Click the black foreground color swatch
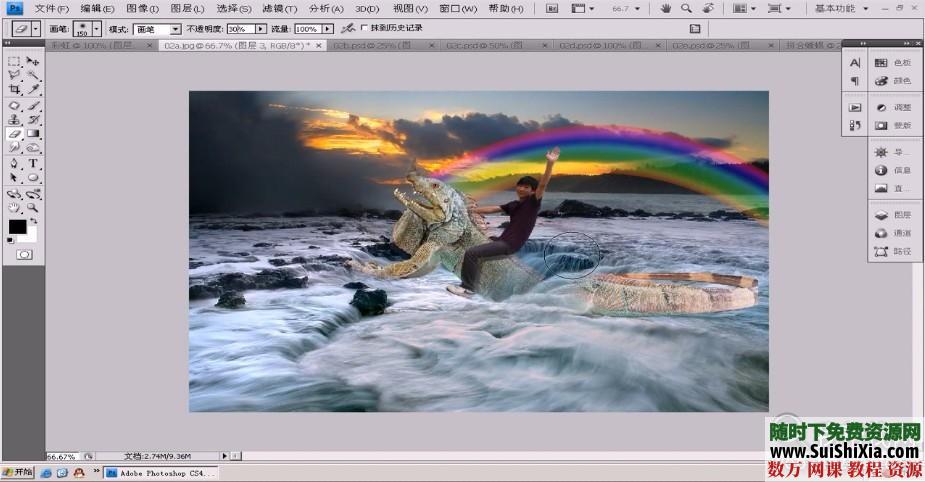This screenshot has width=925, height=482. click(17, 227)
